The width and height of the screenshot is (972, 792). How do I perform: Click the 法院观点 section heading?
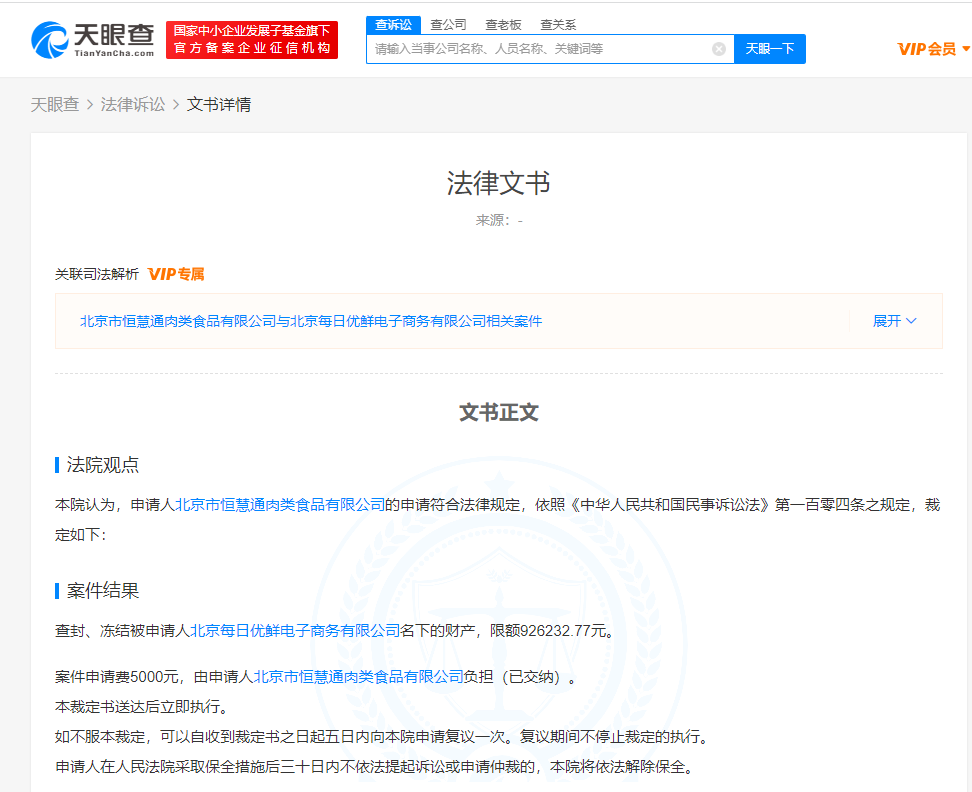[103, 465]
